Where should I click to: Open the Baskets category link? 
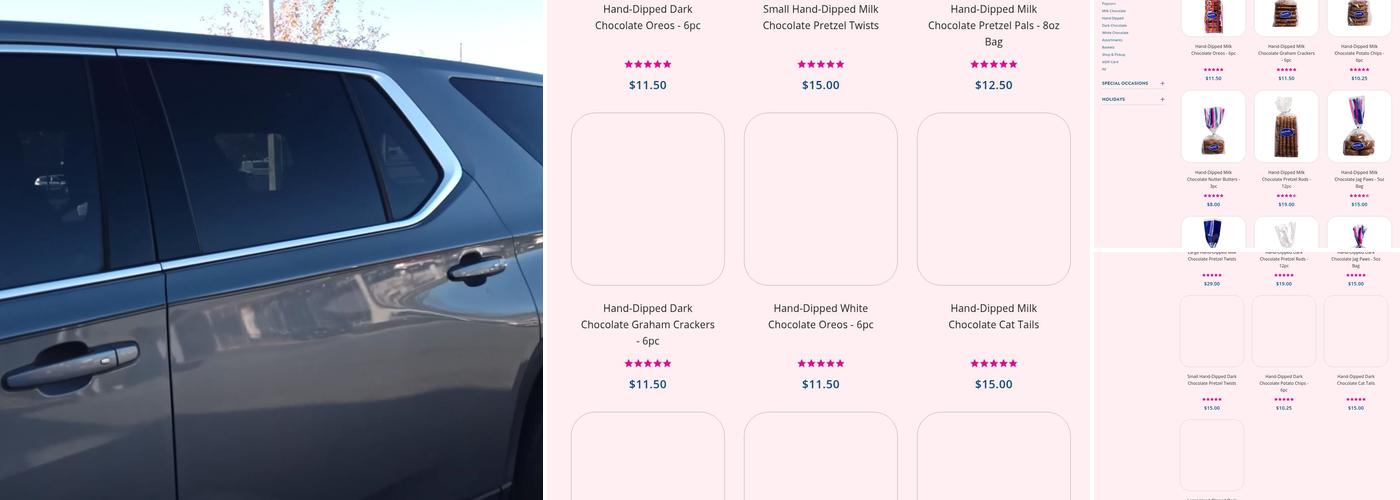point(1108,47)
